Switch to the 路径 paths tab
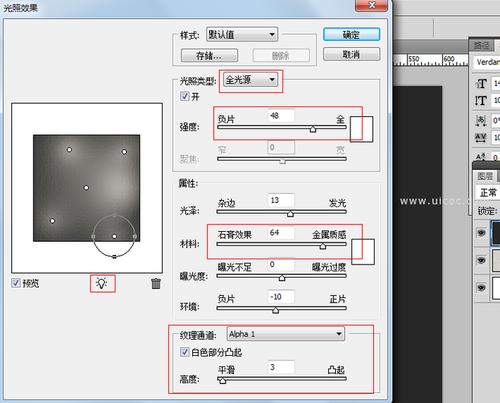The width and height of the screenshot is (500, 403). pos(482,45)
